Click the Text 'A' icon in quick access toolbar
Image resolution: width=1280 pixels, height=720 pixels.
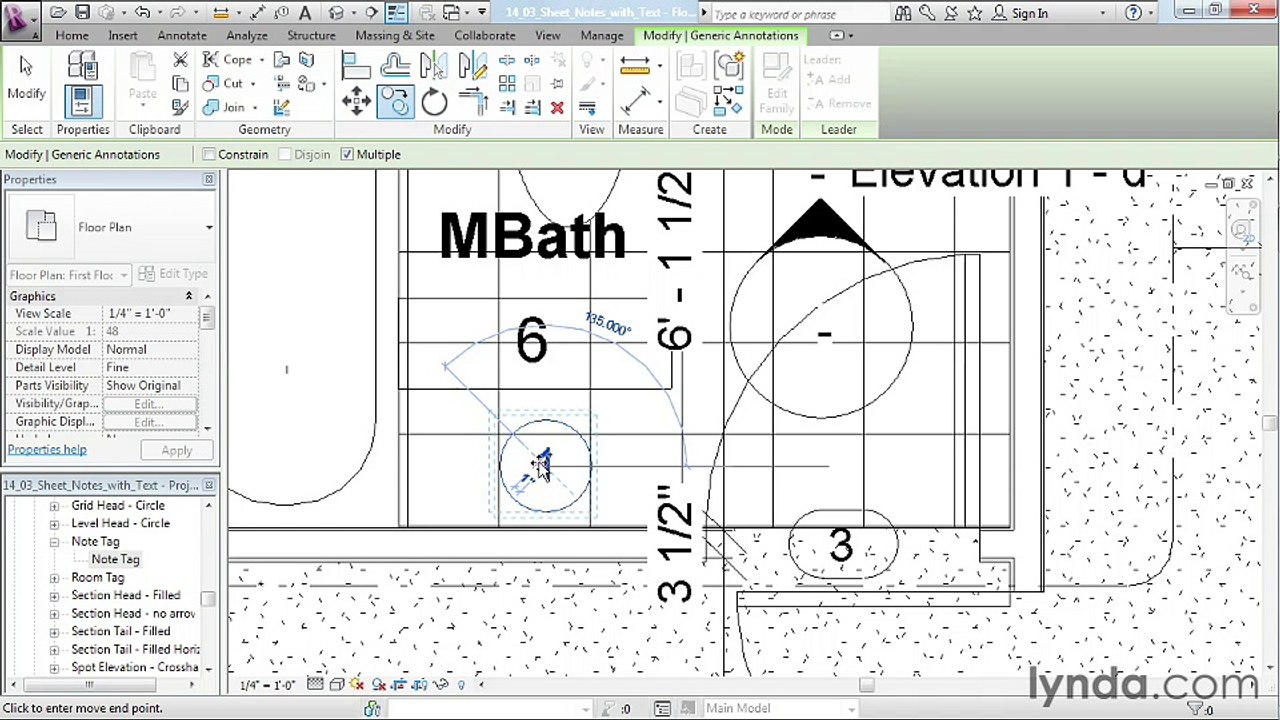point(305,13)
